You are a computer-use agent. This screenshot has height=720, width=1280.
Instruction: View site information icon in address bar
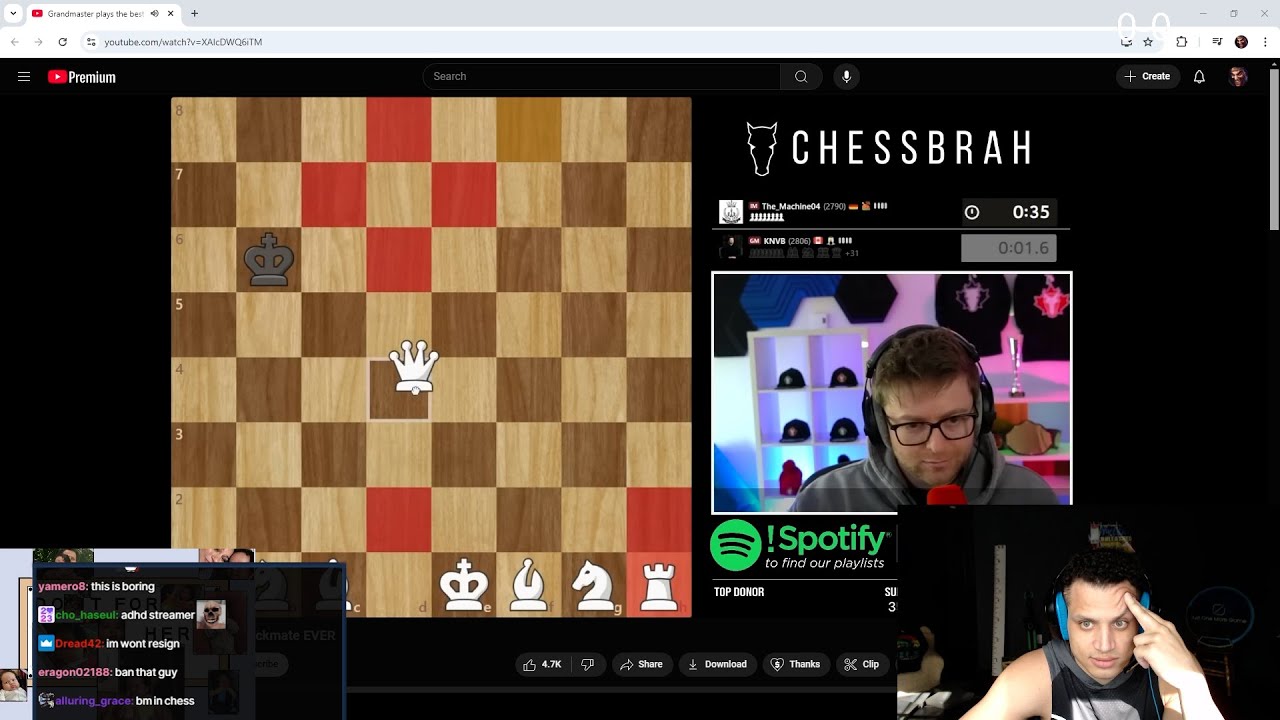click(91, 42)
